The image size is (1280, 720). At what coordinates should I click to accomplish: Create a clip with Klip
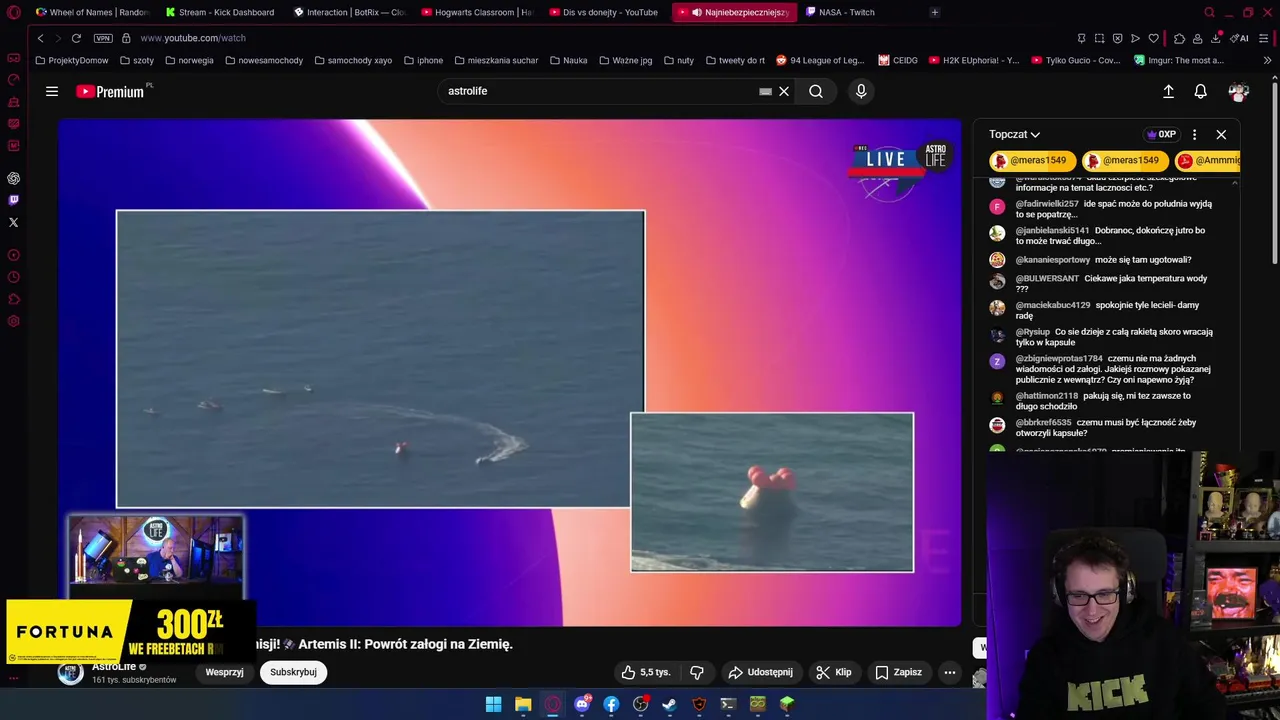(x=834, y=672)
